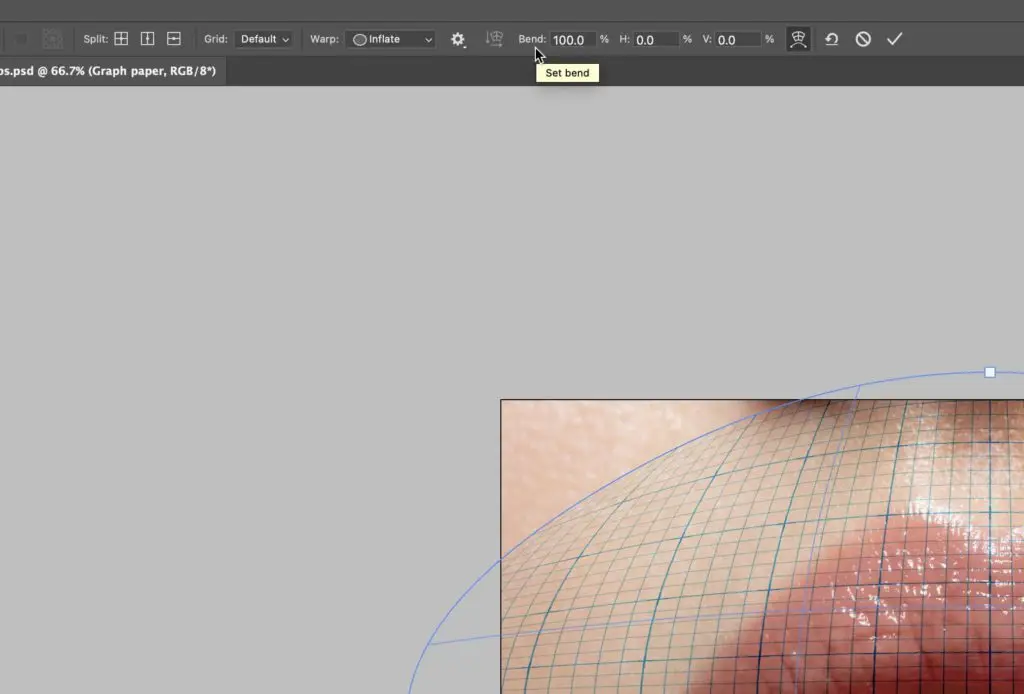Toggle between free transform and warp modes
Image resolution: width=1024 pixels, height=694 pixels.
click(798, 39)
